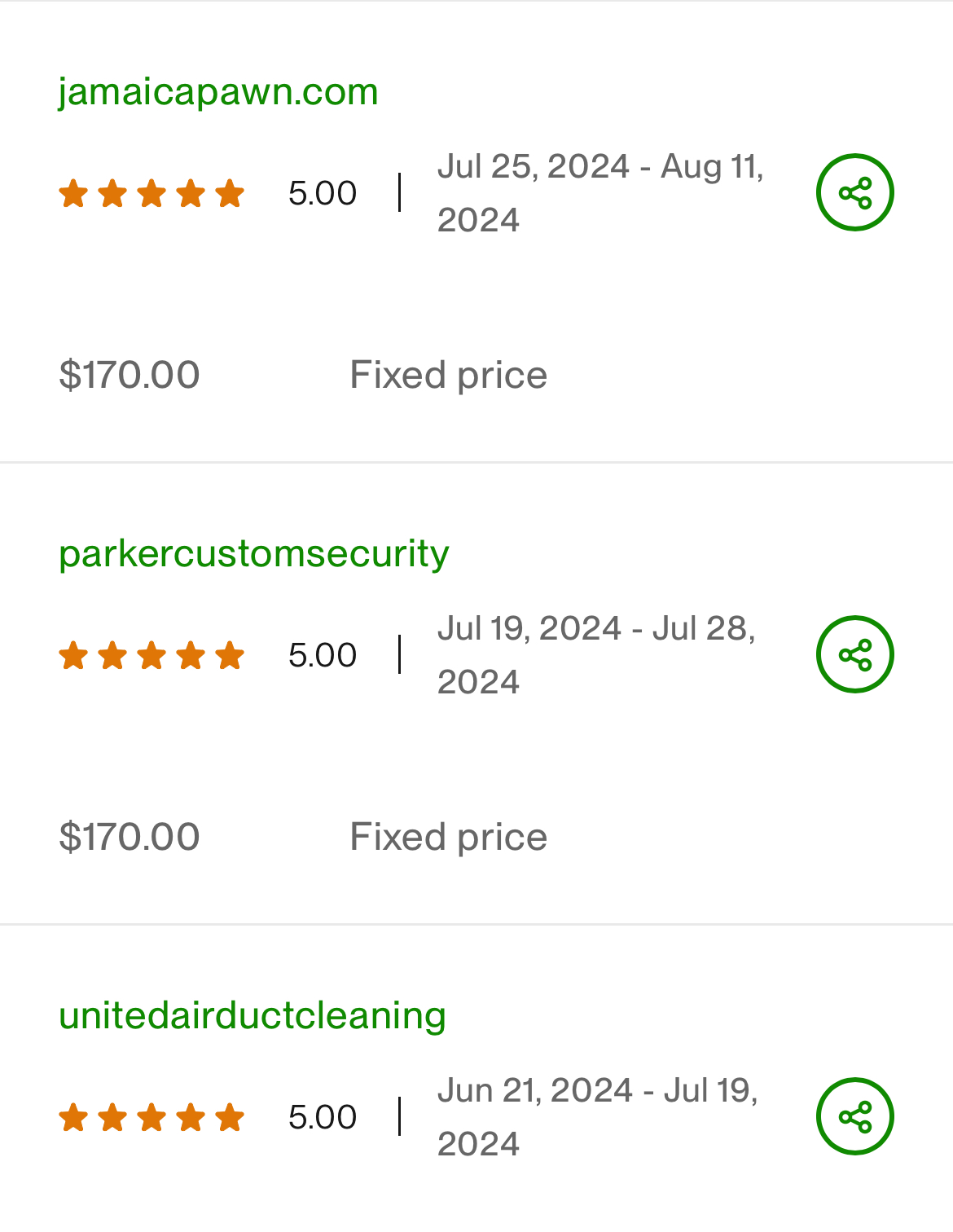
Task: Click the $170.00 amount under jamaicapawn.com
Action: click(x=130, y=375)
